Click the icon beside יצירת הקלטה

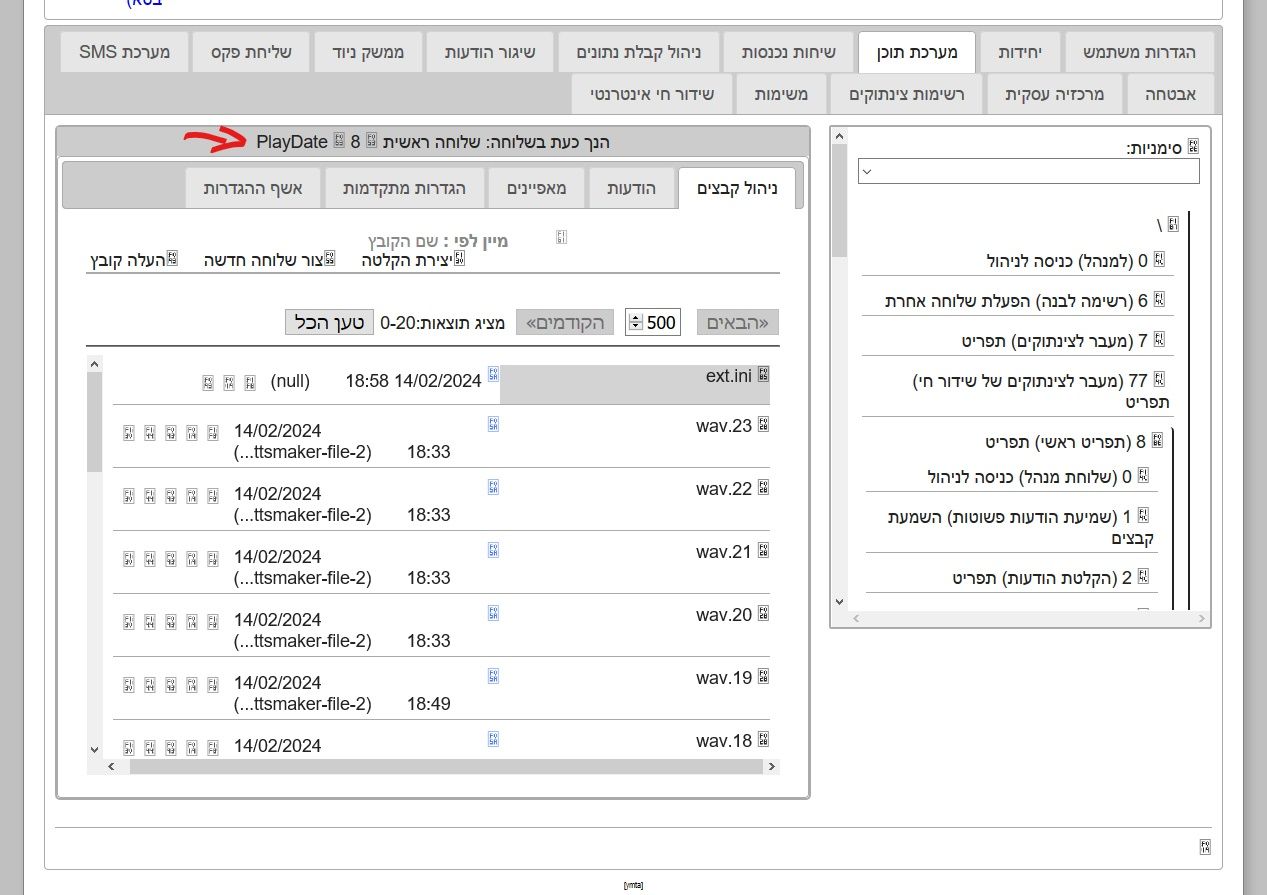[x=459, y=259]
